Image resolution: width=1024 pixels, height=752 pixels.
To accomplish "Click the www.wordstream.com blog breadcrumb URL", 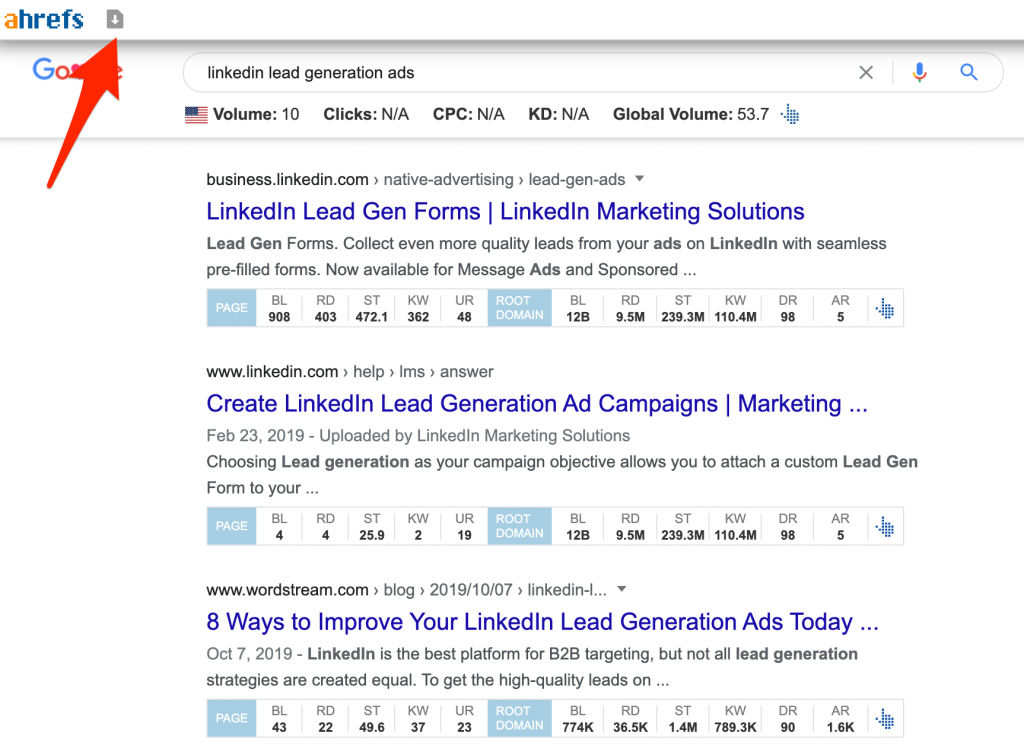I will pyautogui.click(x=406, y=590).
